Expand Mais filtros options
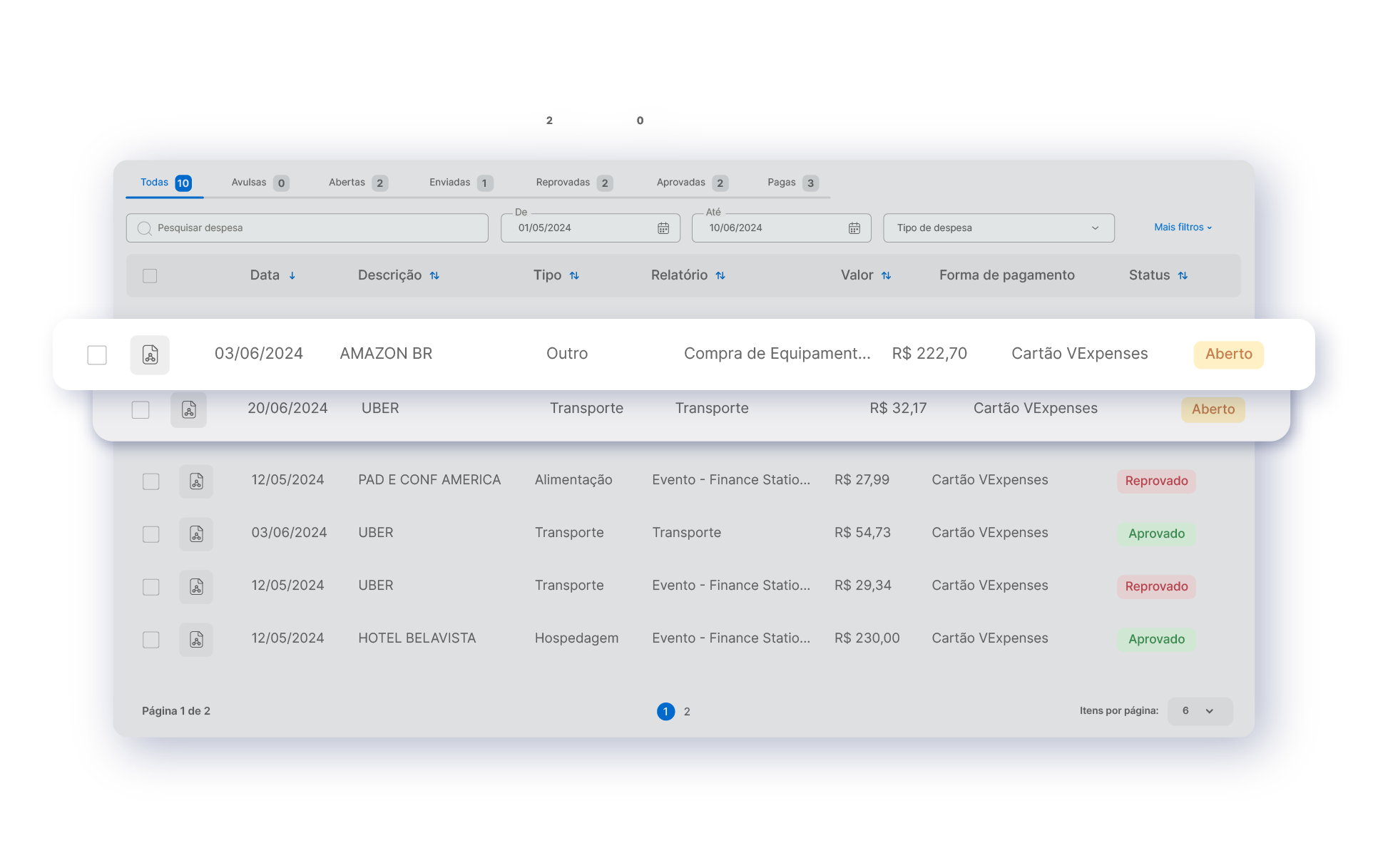Screen dimensions: 1373x868 pyautogui.click(x=1182, y=228)
